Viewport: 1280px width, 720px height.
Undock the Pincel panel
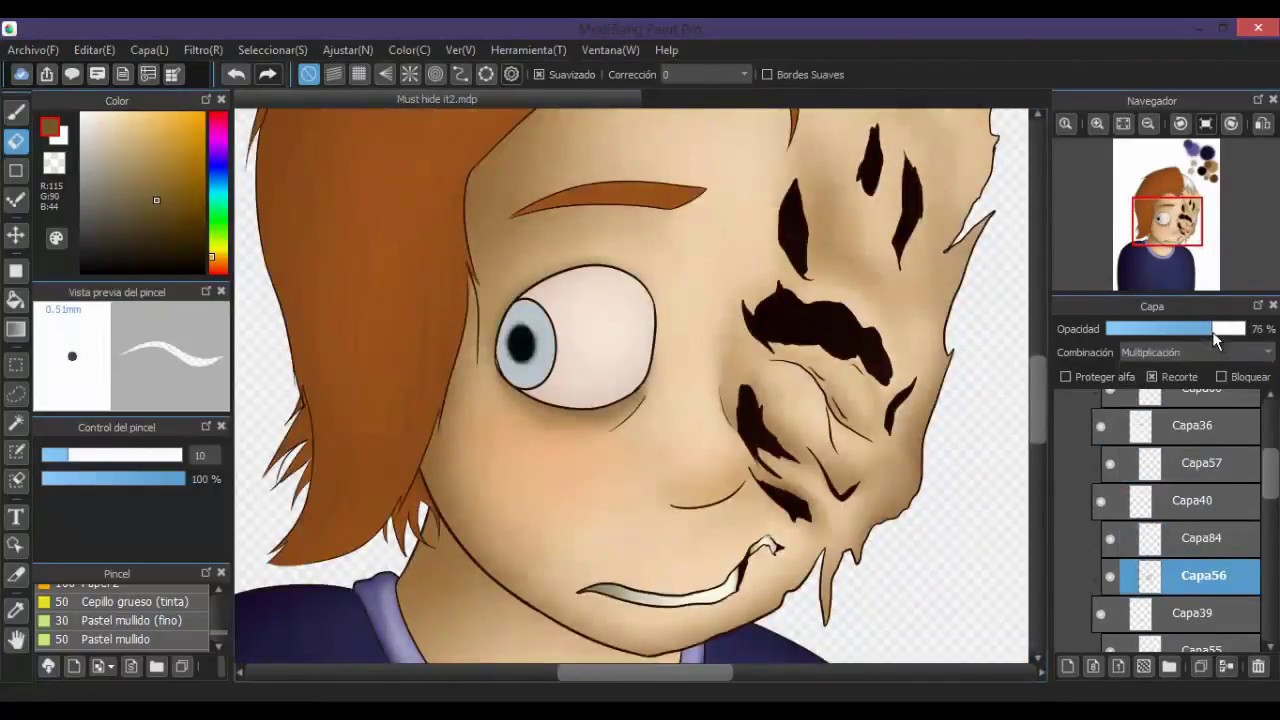(206, 573)
